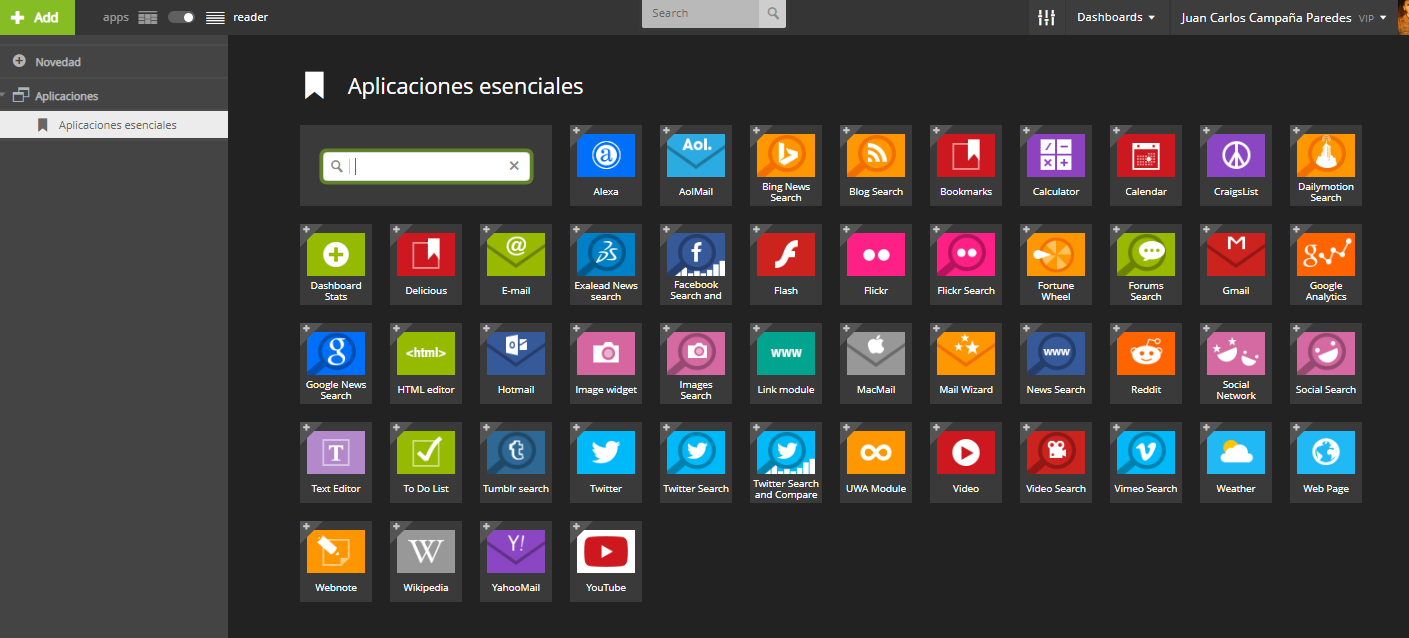Open the user account VIP dropdown

[x=1284, y=17]
